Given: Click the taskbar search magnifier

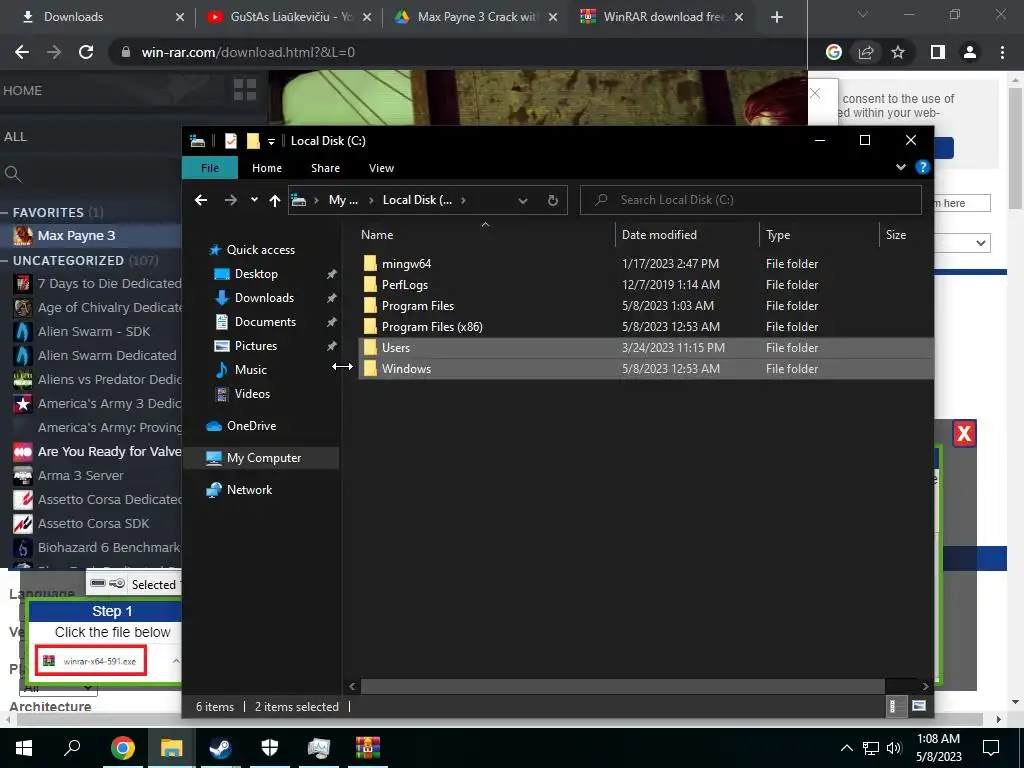Looking at the screenshot, I should click(x=72, y=747).
